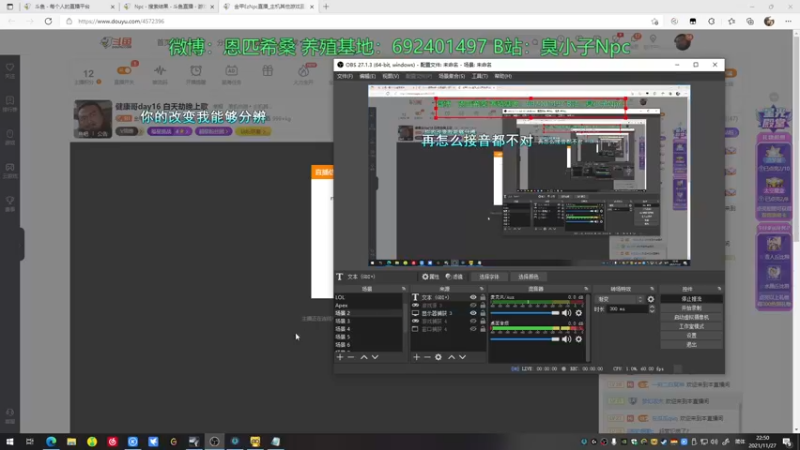
Task: Click the desktop audio volume slider in the mixer
Action: tap(525, 339)
